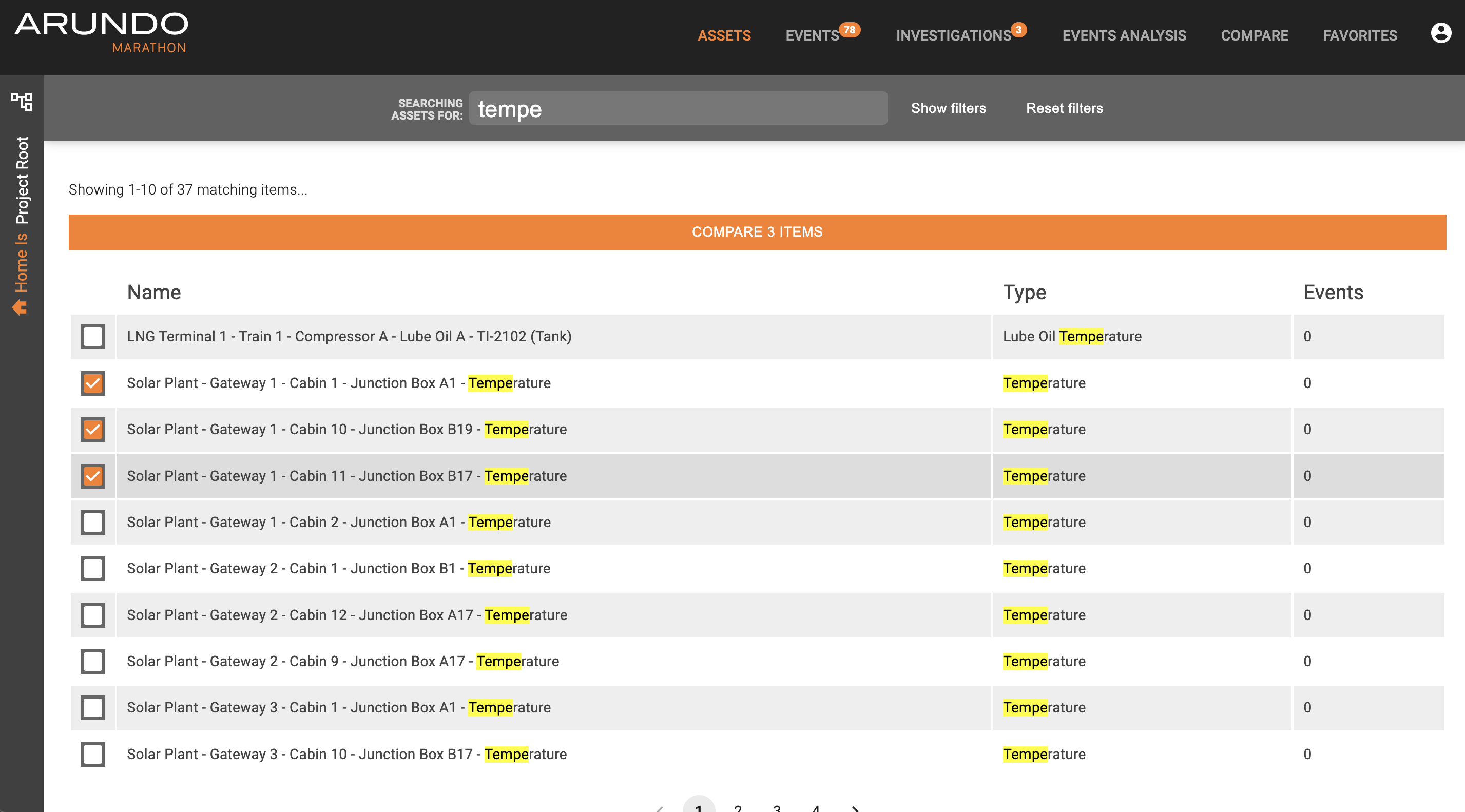Uncheck Cabin 1 Junction Box A1 Gateway 1
1465x812 pixels.
93,383
